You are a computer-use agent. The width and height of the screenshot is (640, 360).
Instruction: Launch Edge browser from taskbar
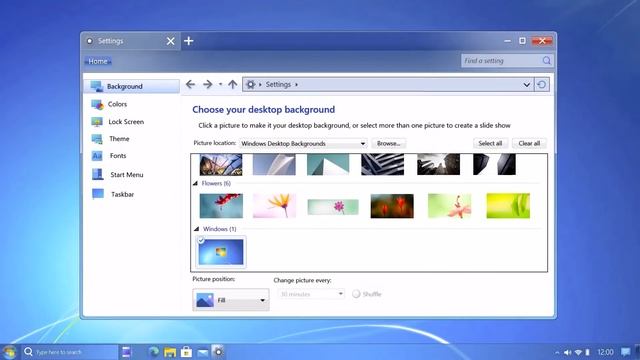coord(154,351)
